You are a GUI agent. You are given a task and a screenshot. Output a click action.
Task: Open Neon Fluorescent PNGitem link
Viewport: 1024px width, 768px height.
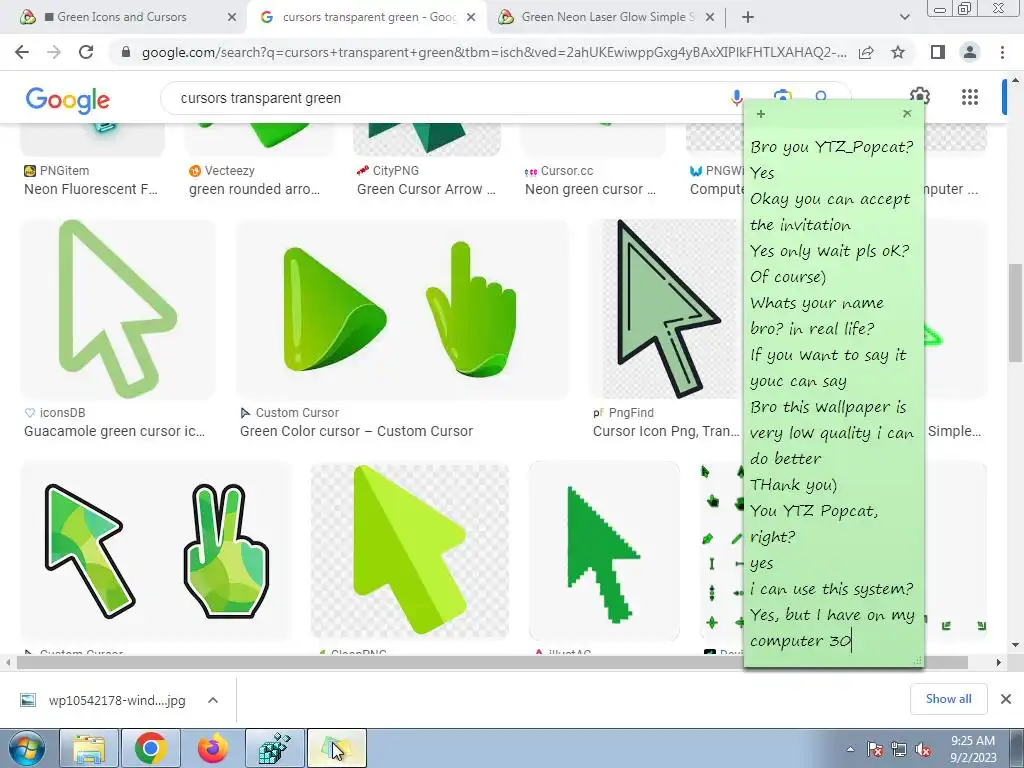coord(91,189)
